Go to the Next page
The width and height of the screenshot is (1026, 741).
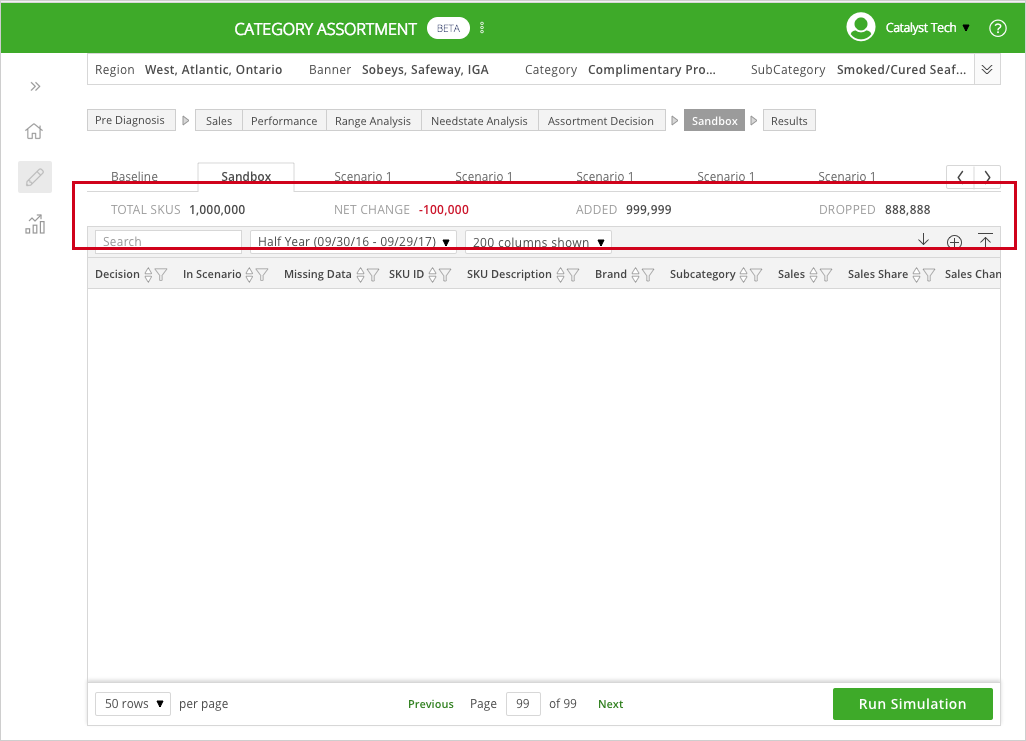coord(610,704)
